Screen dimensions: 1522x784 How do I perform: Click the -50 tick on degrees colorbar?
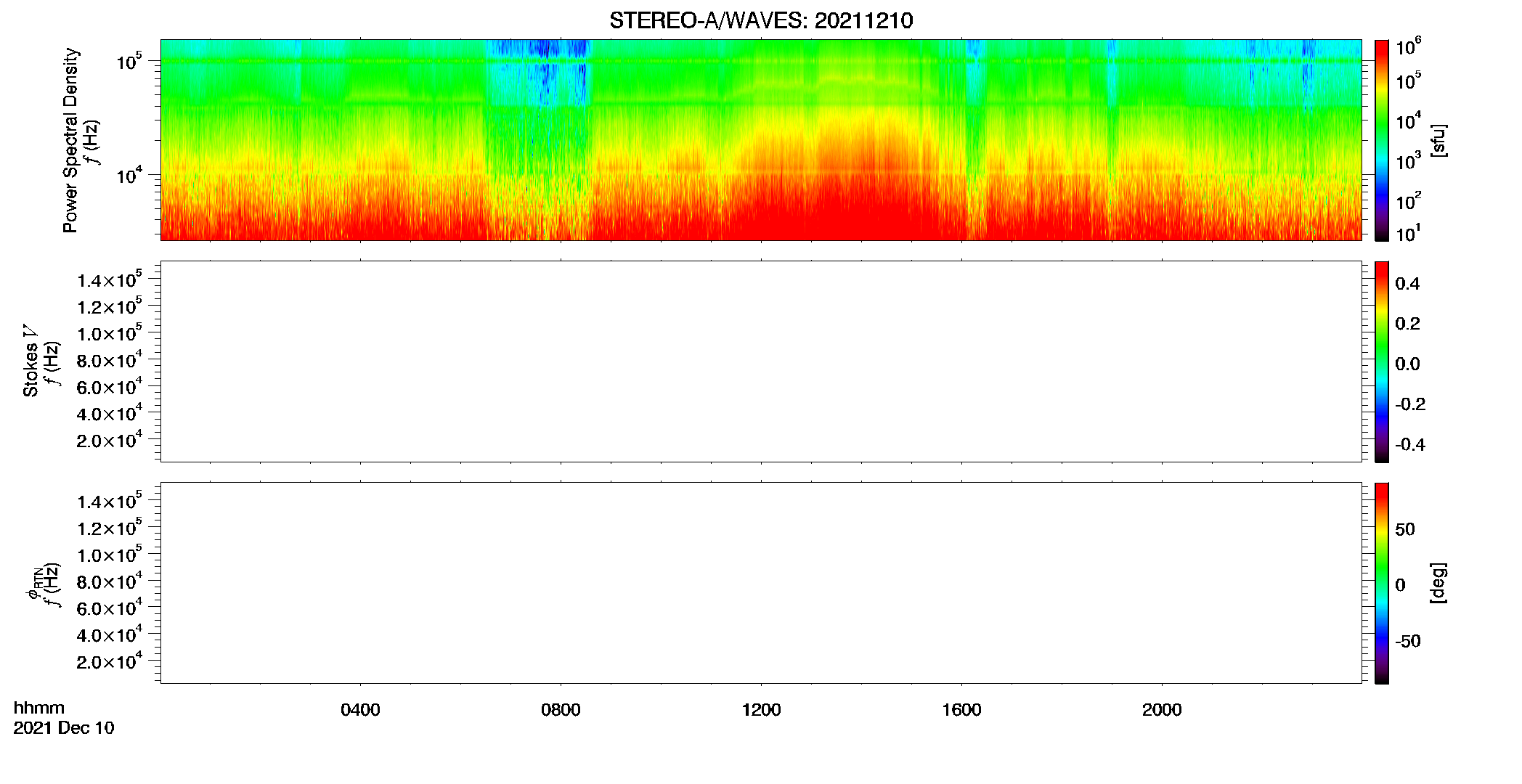point(1408,642)
